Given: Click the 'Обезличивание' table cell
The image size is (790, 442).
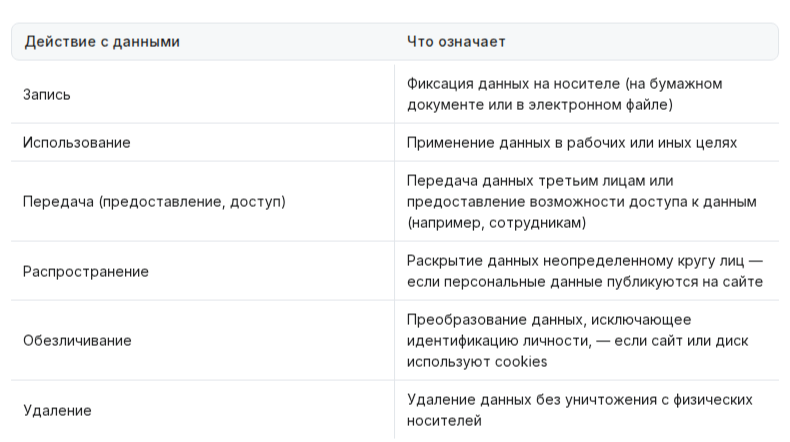Looking at the screenshot, I should pyautogui.click(x=77, y=340).
